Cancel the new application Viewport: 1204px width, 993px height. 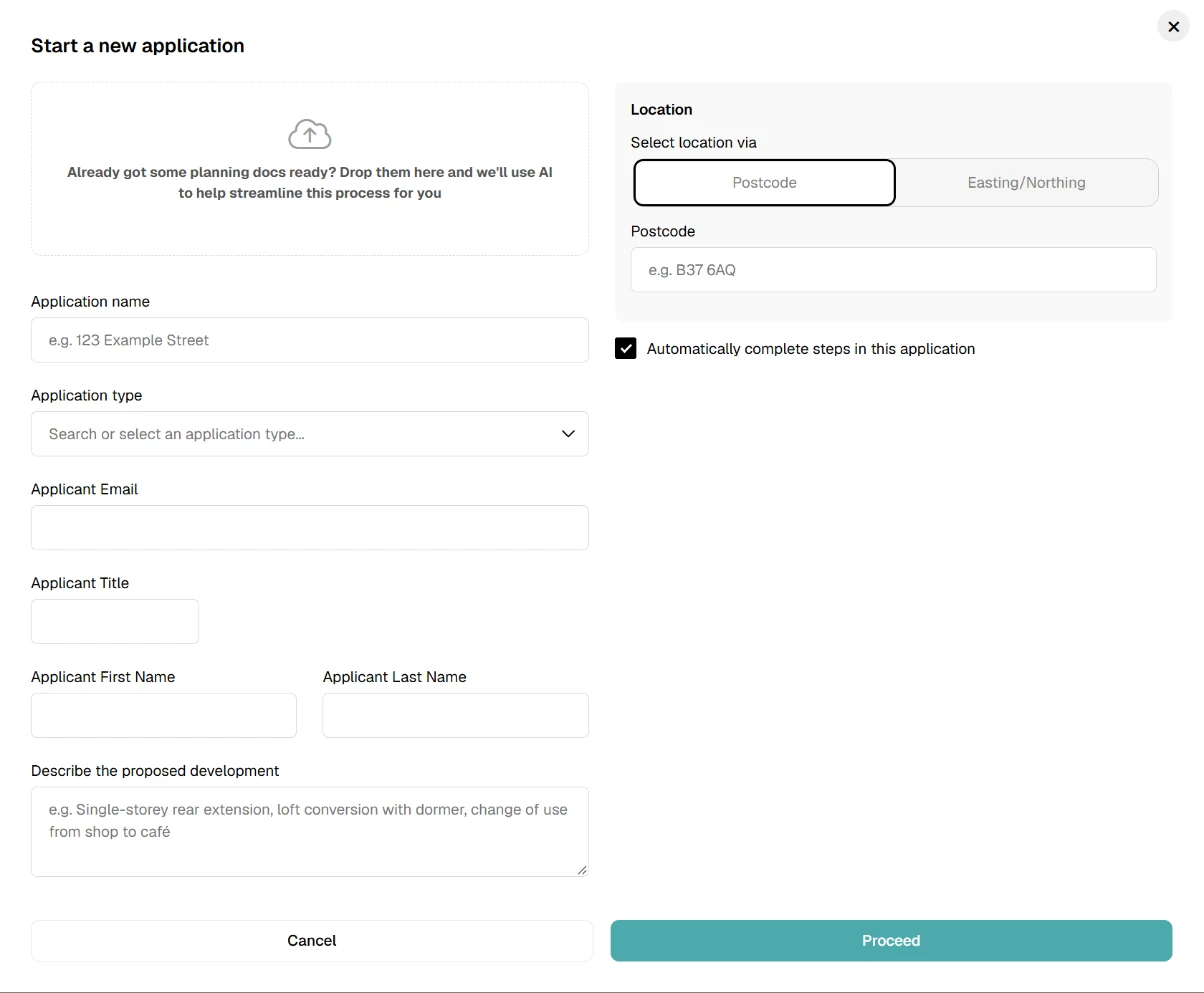[x=312, y=941]
